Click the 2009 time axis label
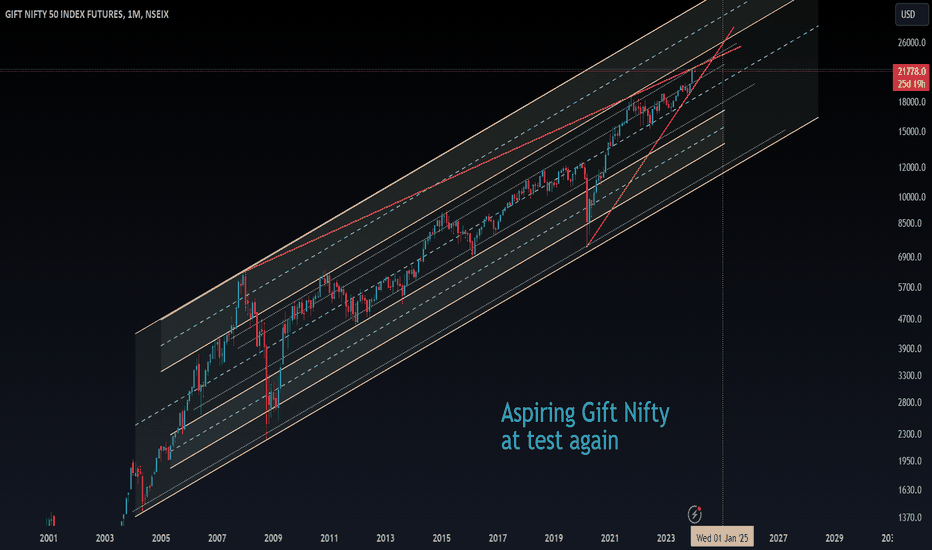The width and height of the screenshot is (932, 550). [x=273, y=538]
